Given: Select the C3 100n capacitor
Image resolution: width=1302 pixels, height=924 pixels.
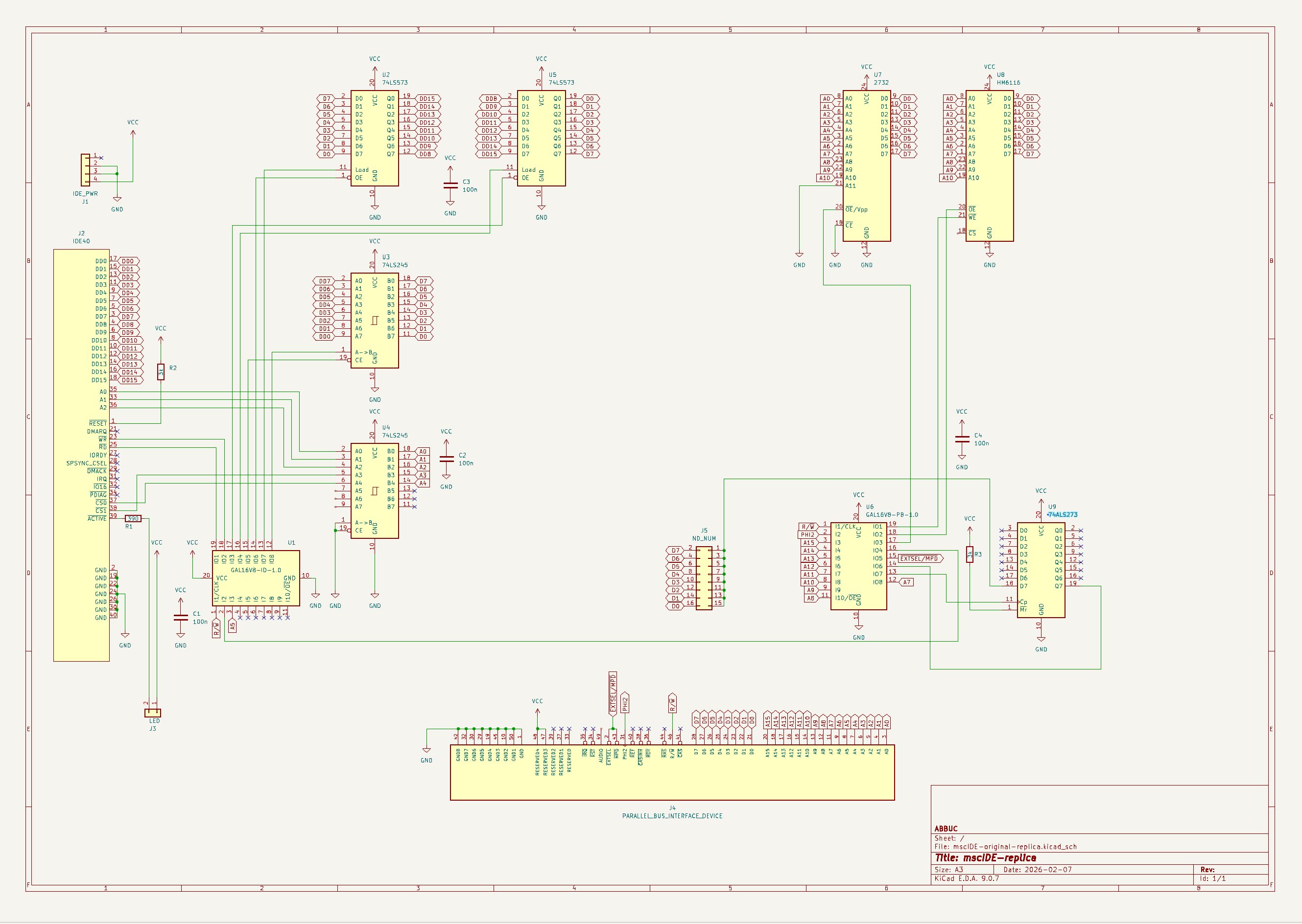Looking at the screenshot, I should coord(450,185).
